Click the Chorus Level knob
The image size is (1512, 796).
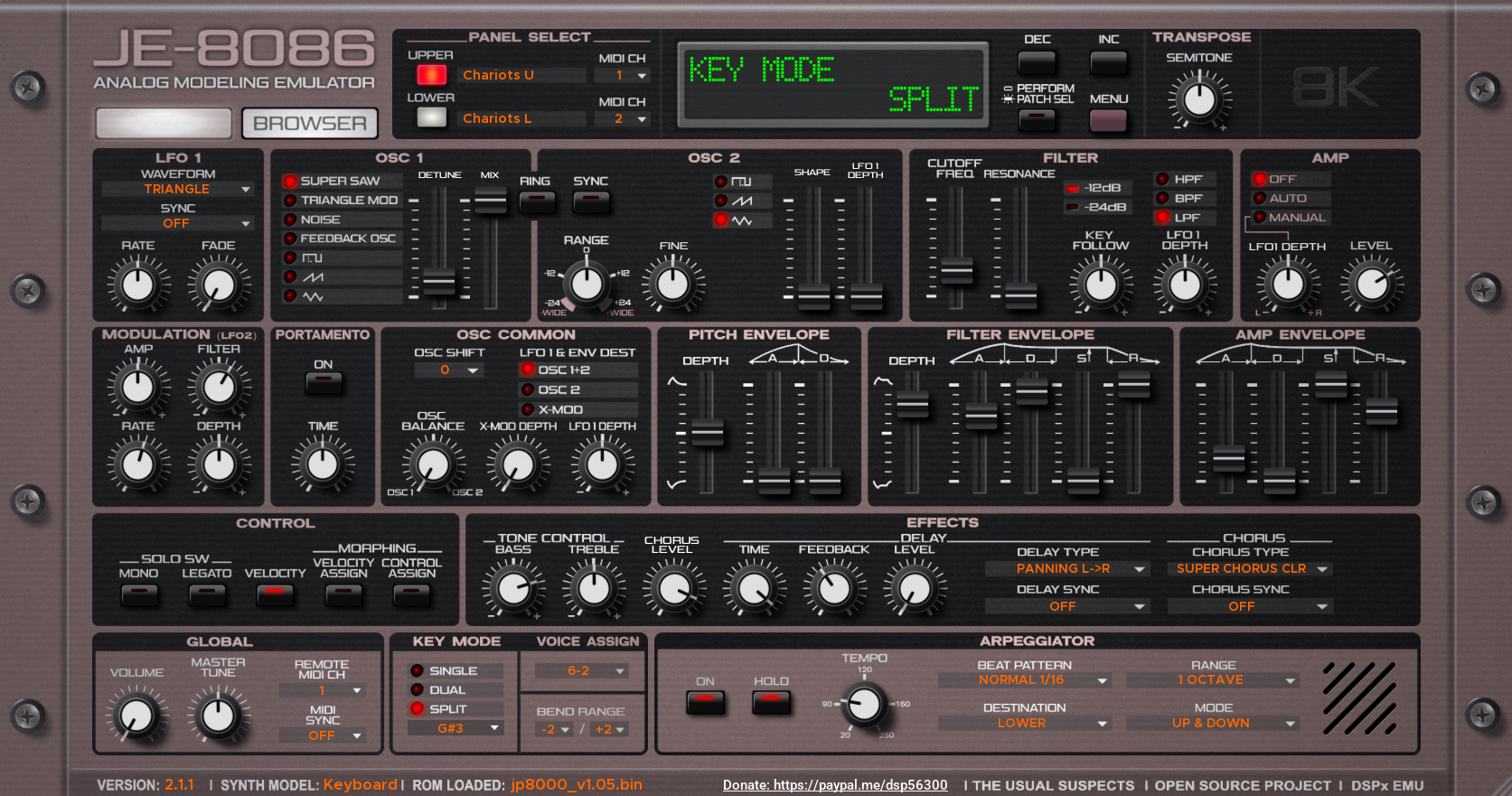673,589
